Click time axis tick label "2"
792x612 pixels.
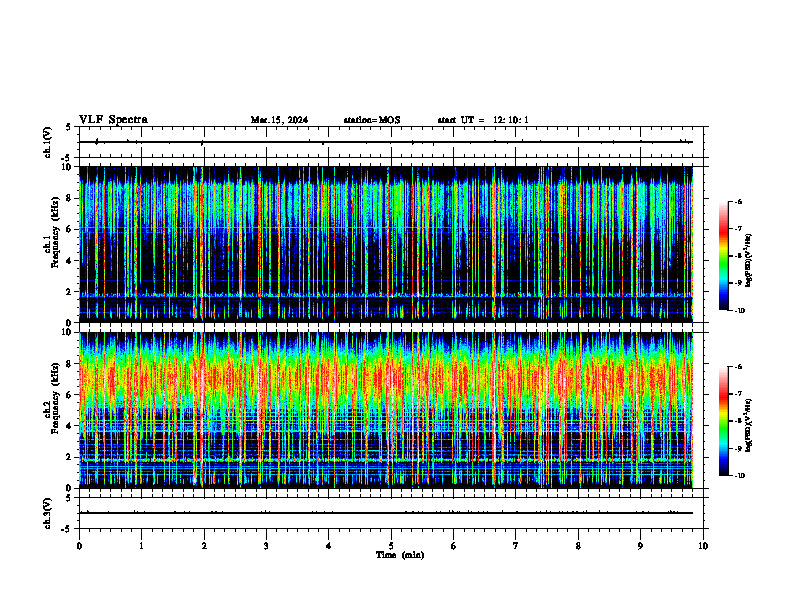(x=204, y=546)
